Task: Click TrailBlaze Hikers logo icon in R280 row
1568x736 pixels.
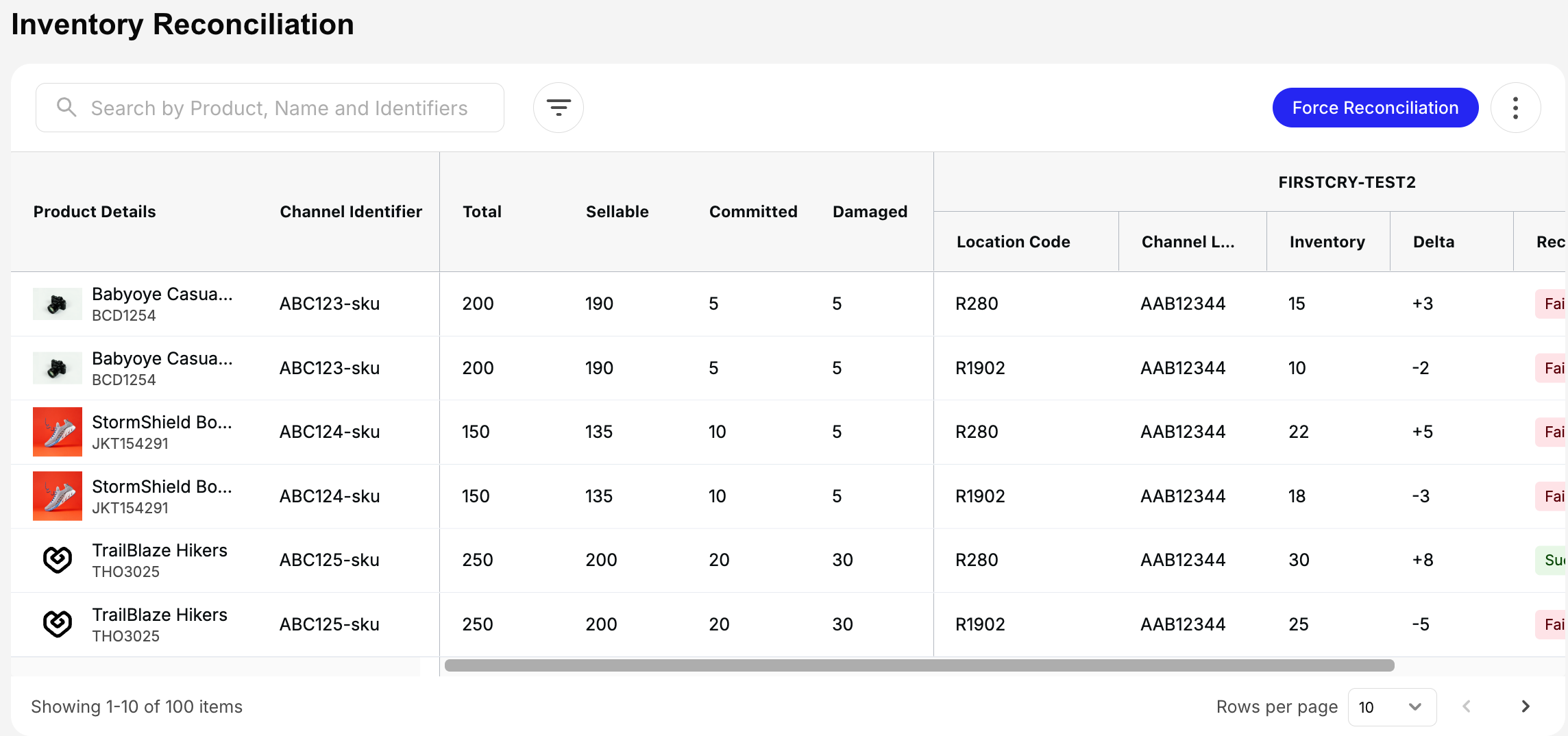Action: click(x=57, y=560)
